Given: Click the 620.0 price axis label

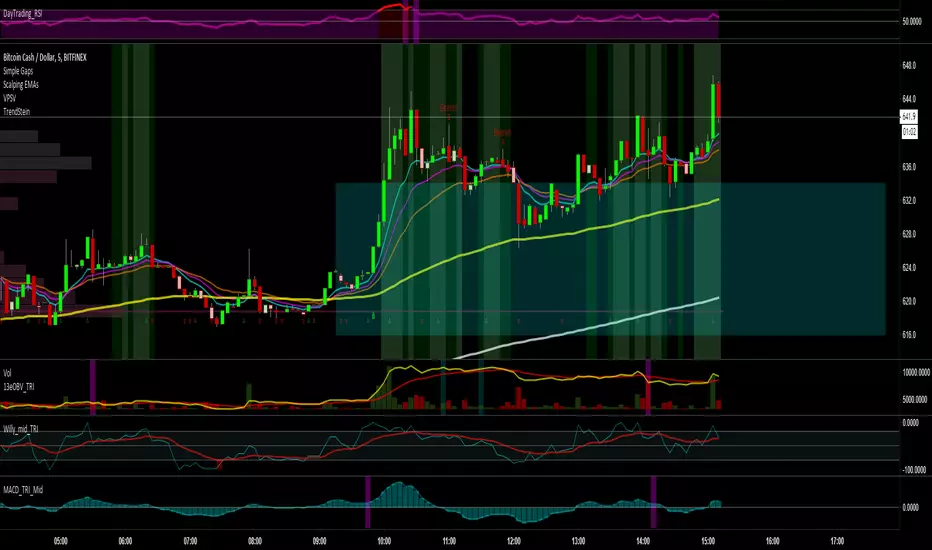Looking at the screenshot, I should [x=909, y=301].
